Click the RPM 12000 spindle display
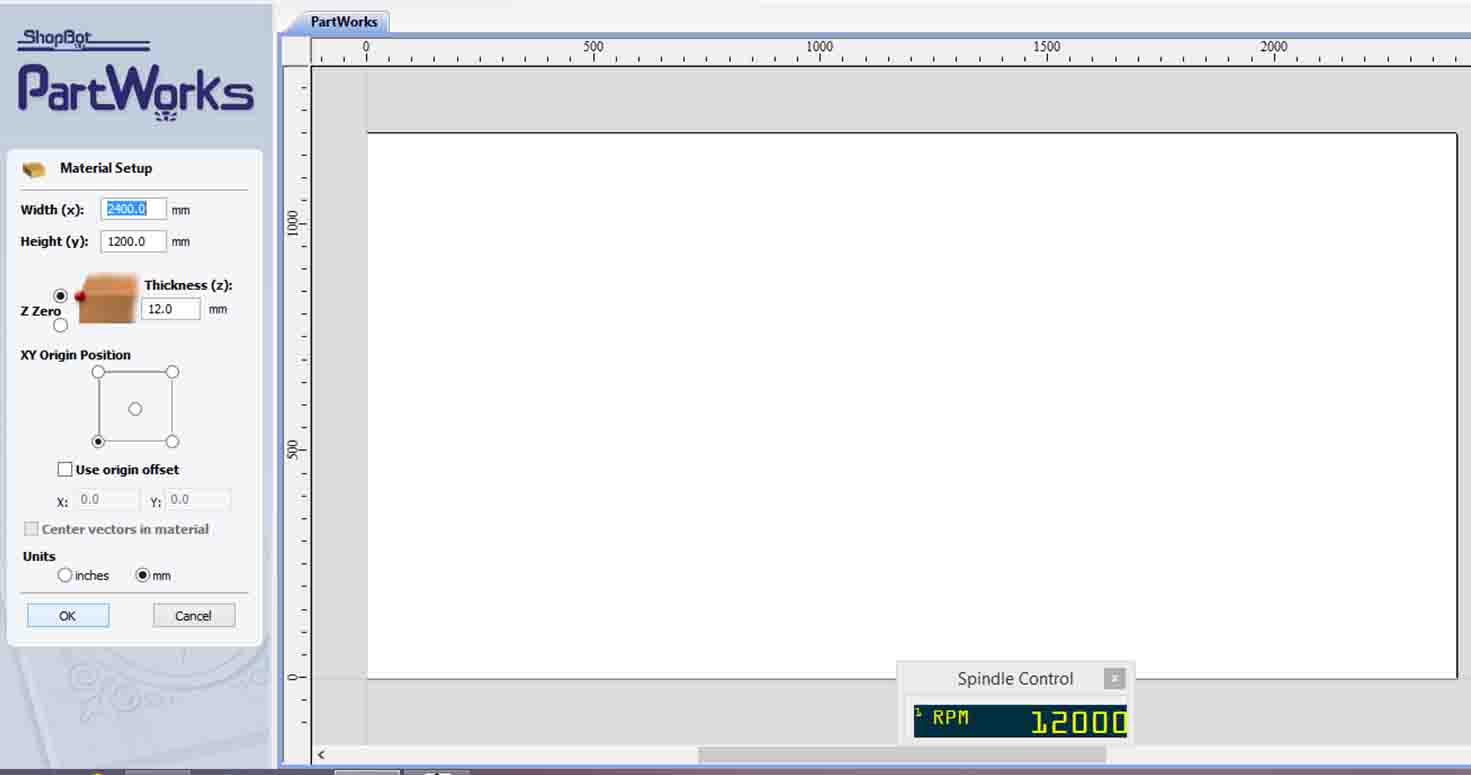This screenshot has width=1471, height=775. coord(1020,720)
